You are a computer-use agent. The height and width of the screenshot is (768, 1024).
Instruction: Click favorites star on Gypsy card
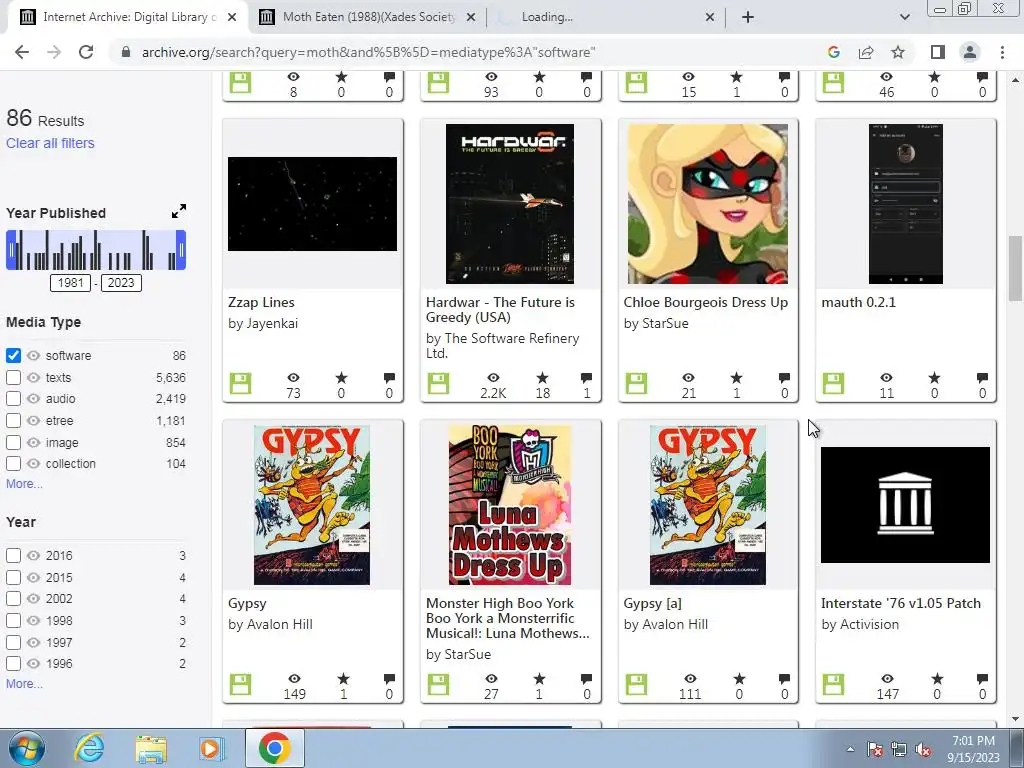344,679
